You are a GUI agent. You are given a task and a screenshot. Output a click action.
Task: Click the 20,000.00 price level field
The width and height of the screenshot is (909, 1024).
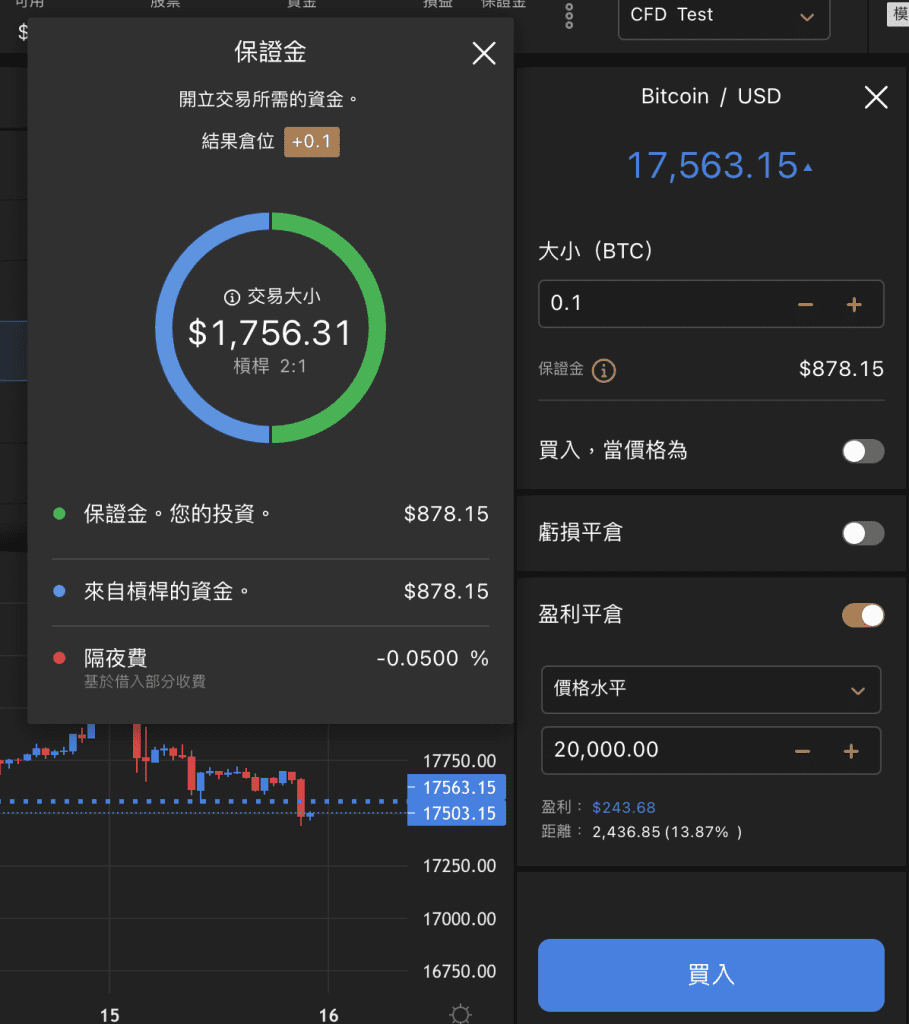click(660, 751)
